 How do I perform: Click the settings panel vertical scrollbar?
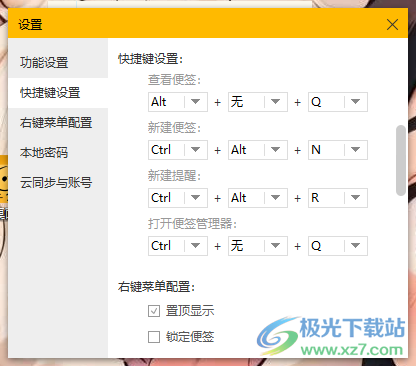pos(401,160)
